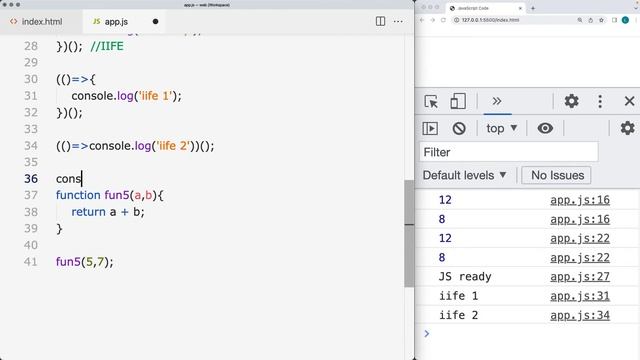View site information icon beside URL
This screenshot has height=360, width=640.
click(x=457, y=20)
